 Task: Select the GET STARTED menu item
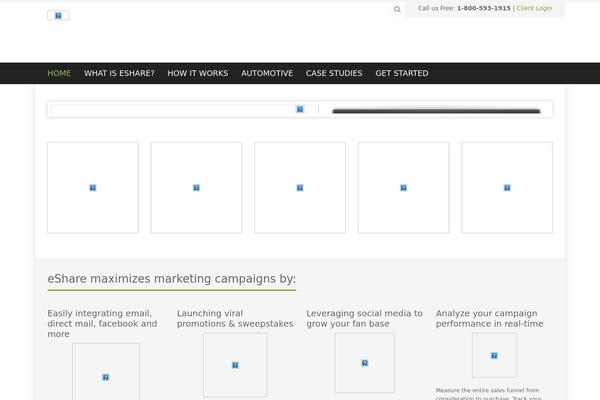click(402, 73)
